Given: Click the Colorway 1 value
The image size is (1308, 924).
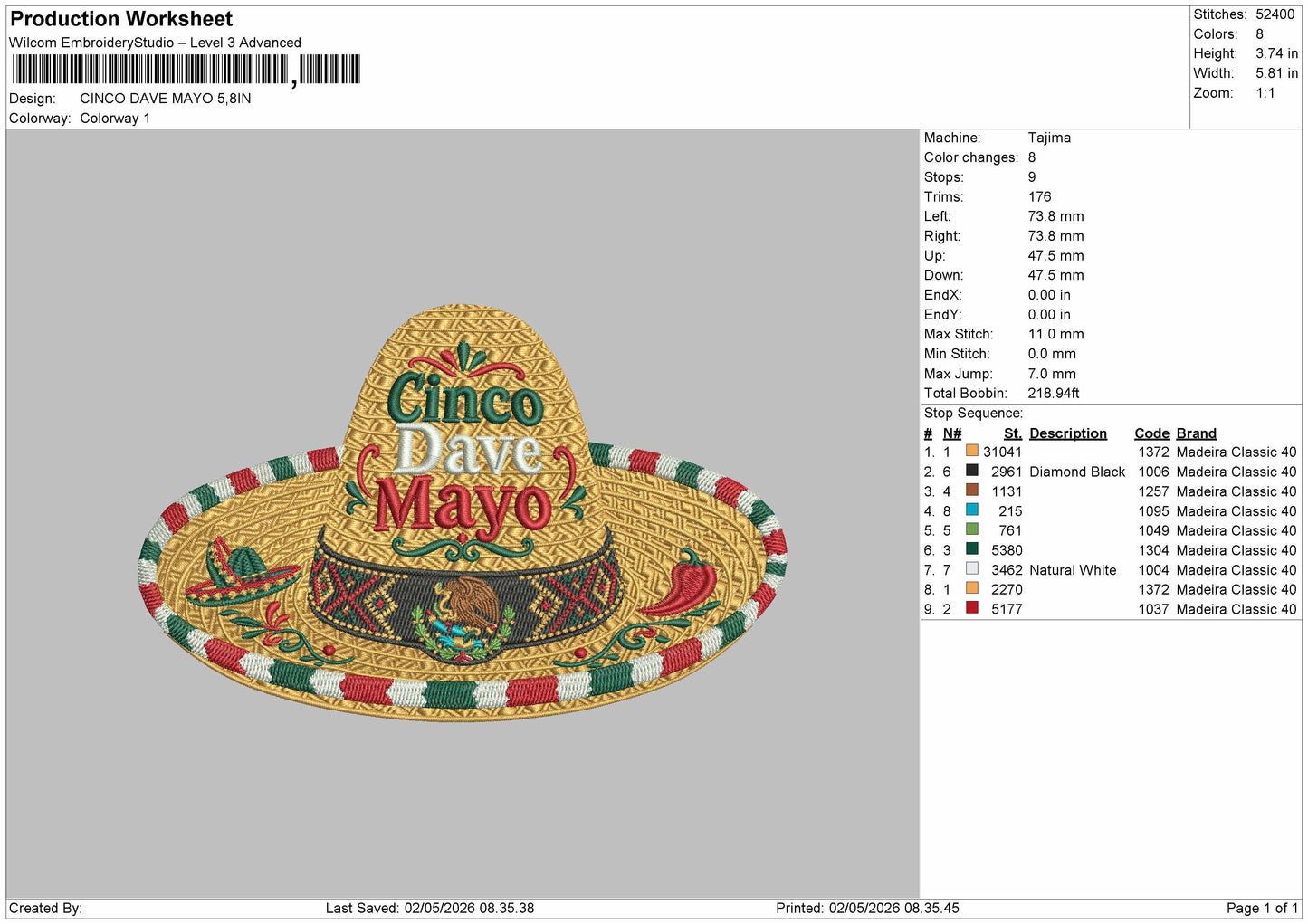Looking at the screenshot, I should tap(115, 119).
